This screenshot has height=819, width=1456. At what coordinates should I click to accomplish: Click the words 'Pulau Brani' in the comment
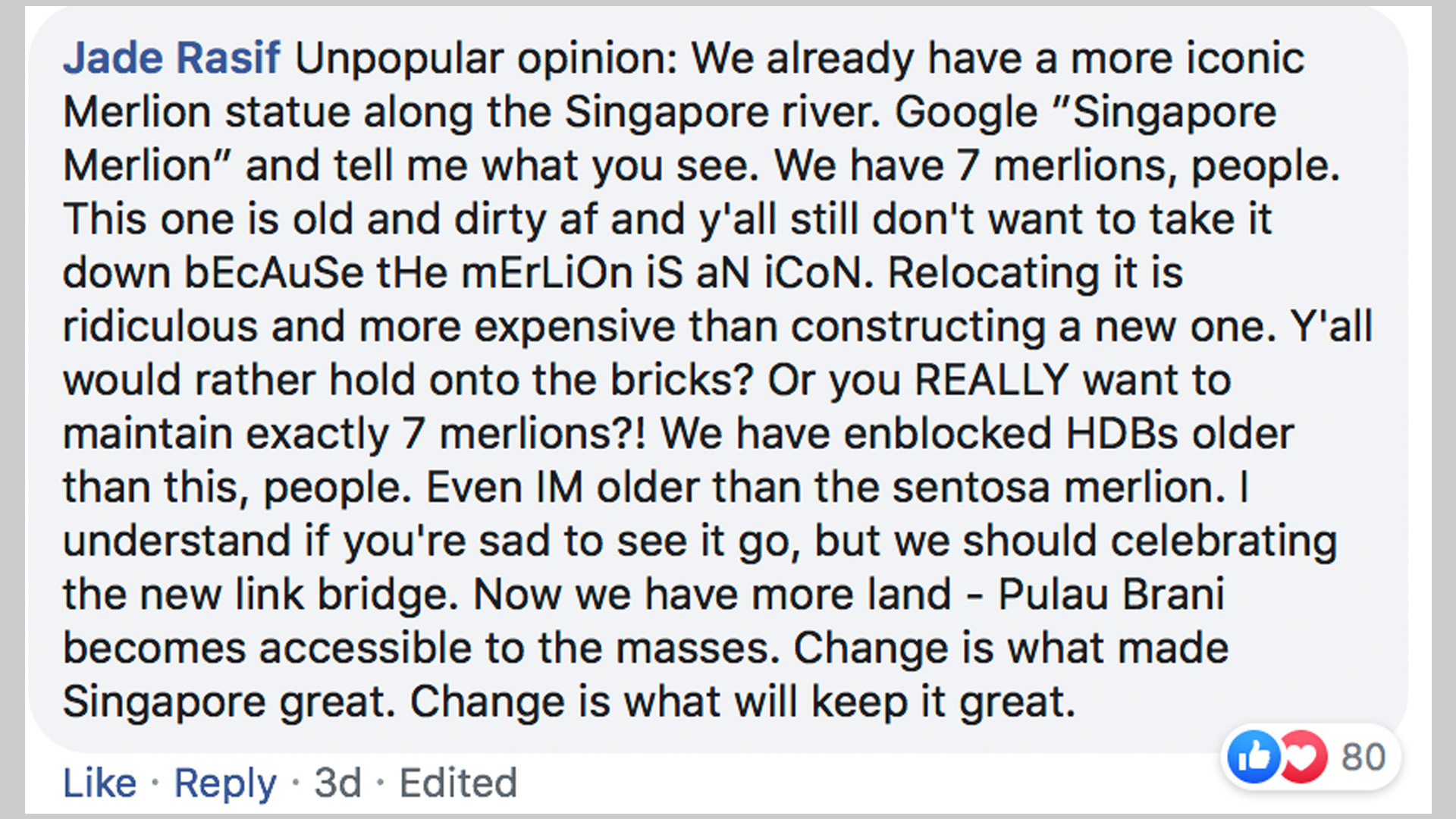pos(1110,595)
